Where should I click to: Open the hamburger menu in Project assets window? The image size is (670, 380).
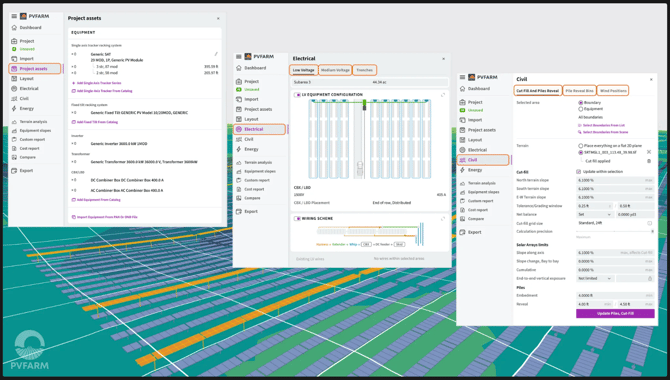14,16
